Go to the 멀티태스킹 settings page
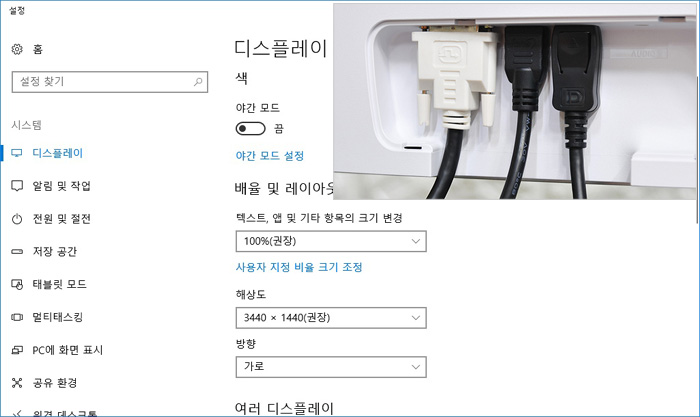The image size is (700, 417). click(58, 317)
